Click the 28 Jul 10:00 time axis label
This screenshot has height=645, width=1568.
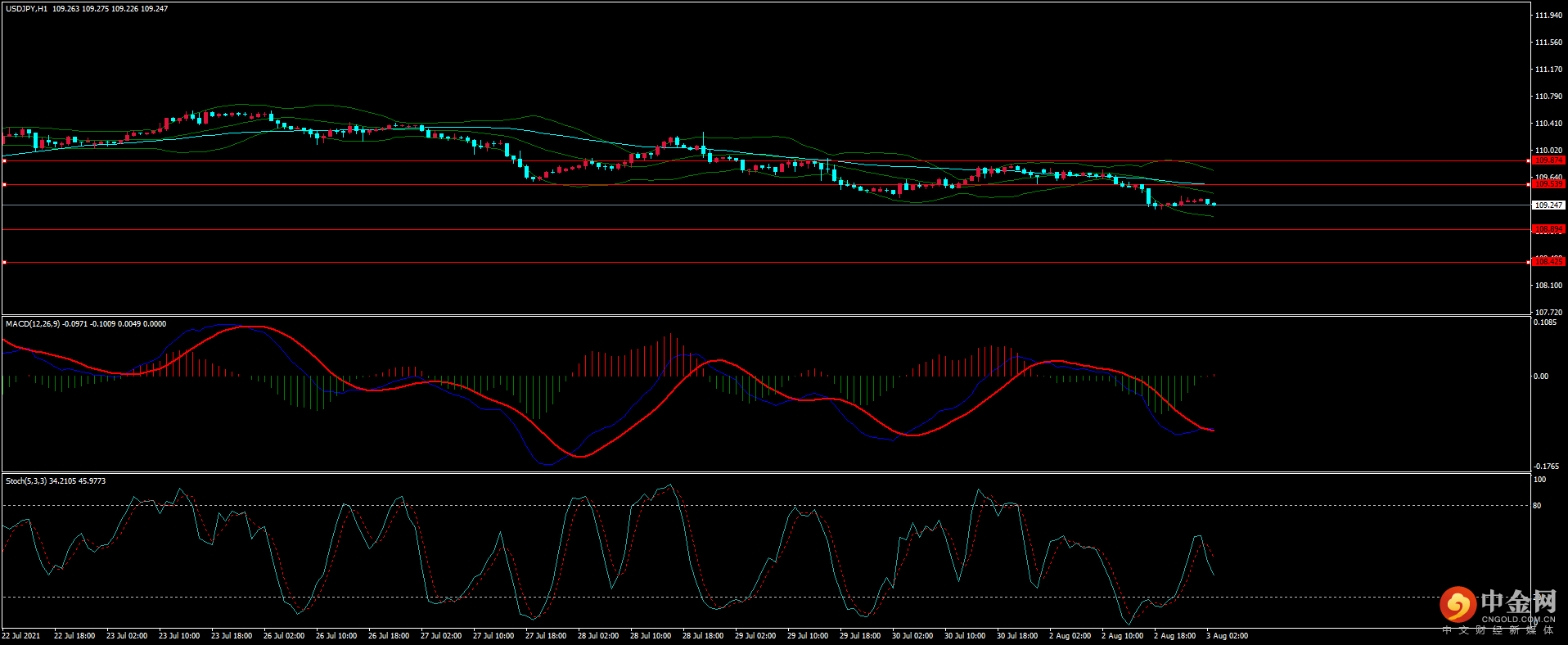(x=650, y=636)
